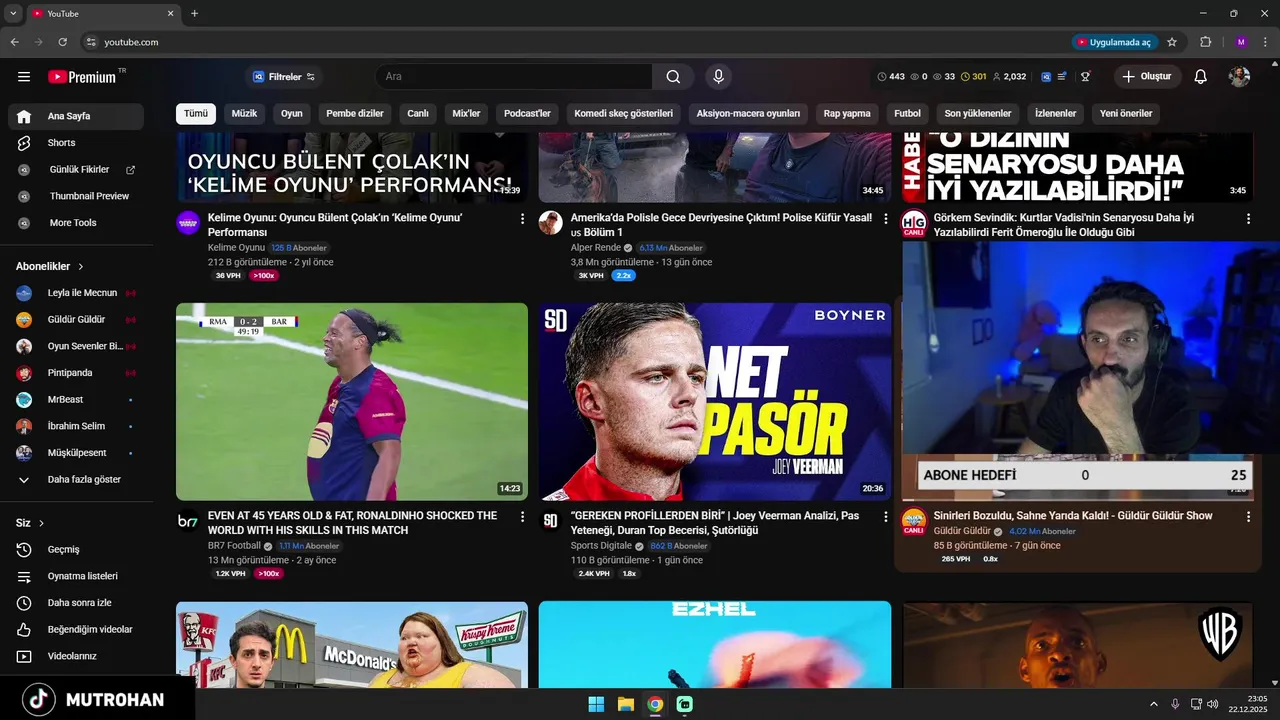
Task: Click Uygulamada aç in address bar
Action: point(1114,42)
